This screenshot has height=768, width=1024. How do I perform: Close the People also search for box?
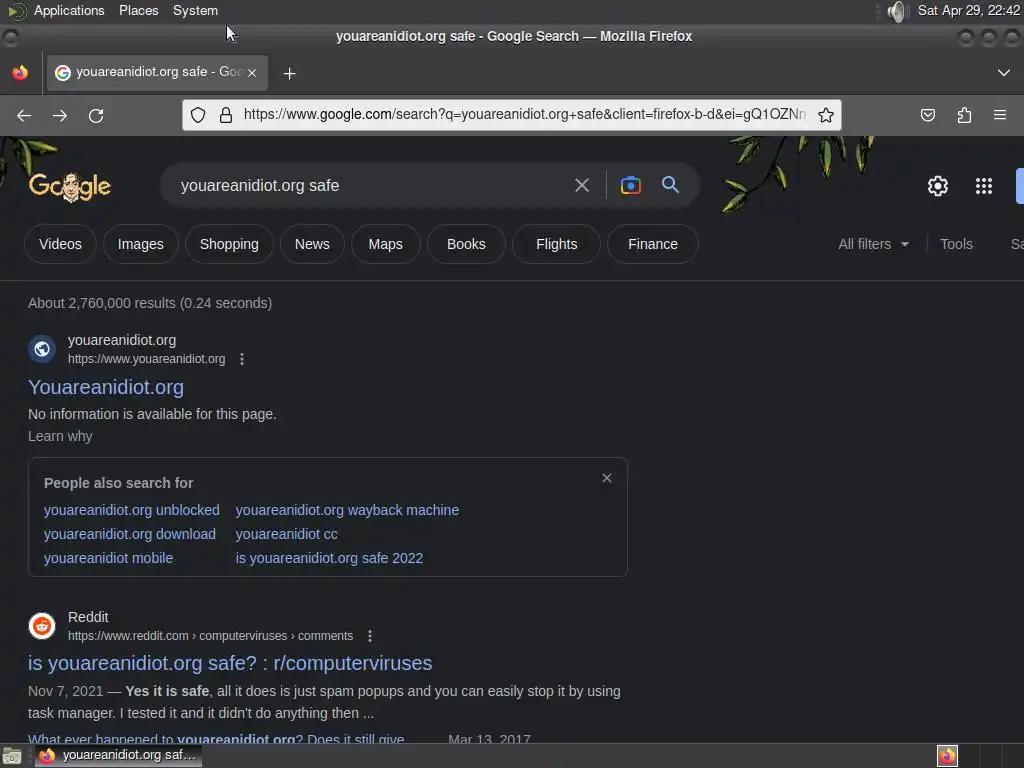(607, 479)
